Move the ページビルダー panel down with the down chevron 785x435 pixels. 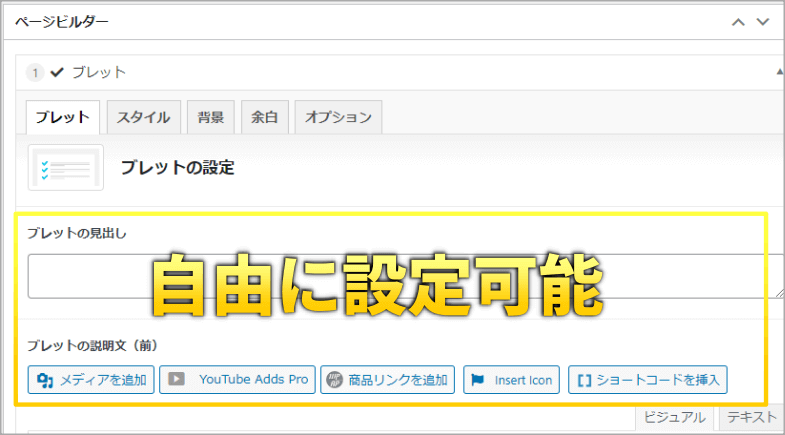[x=762, y=22]
